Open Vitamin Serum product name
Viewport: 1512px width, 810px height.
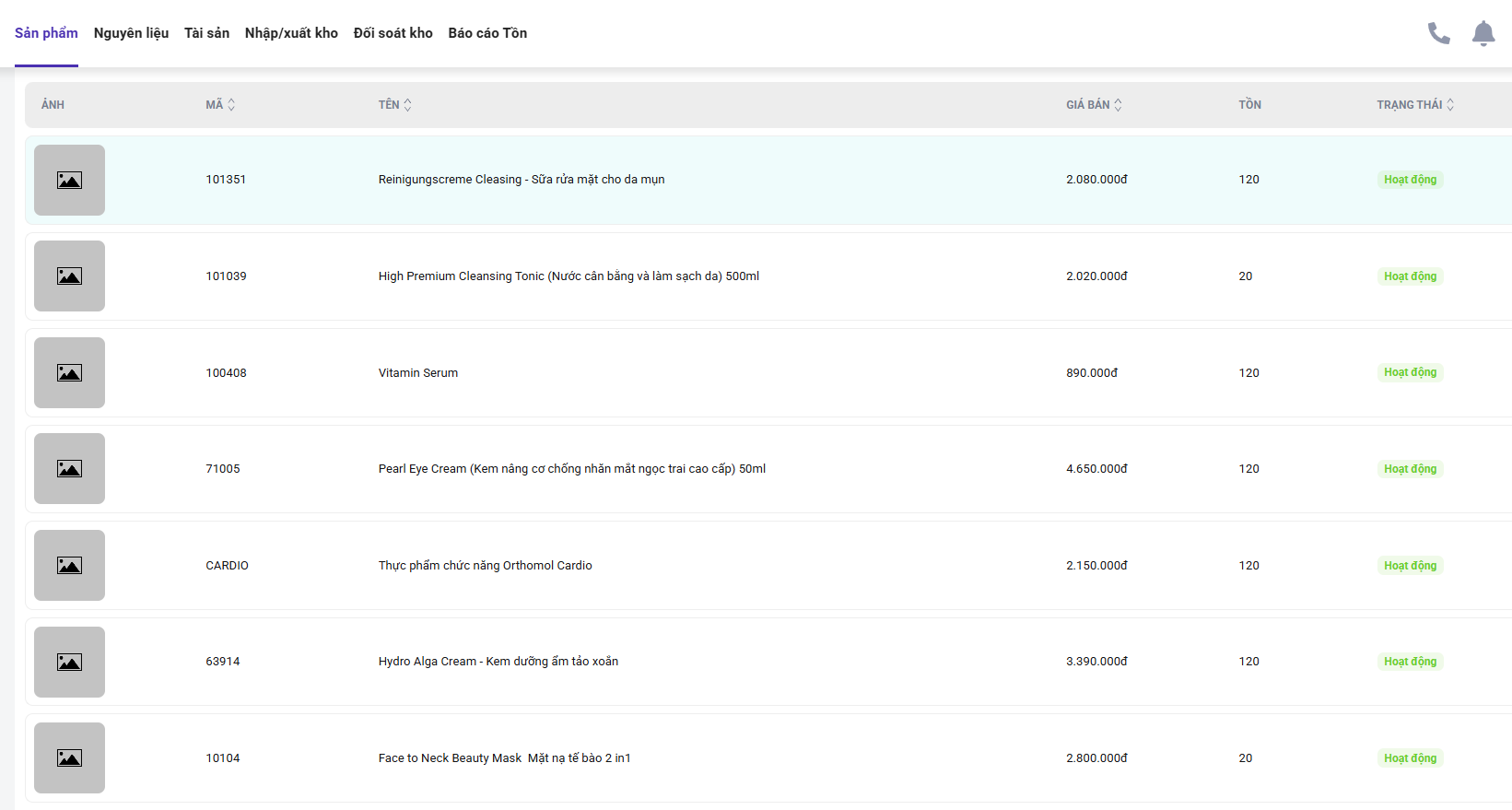pos(418,373)
